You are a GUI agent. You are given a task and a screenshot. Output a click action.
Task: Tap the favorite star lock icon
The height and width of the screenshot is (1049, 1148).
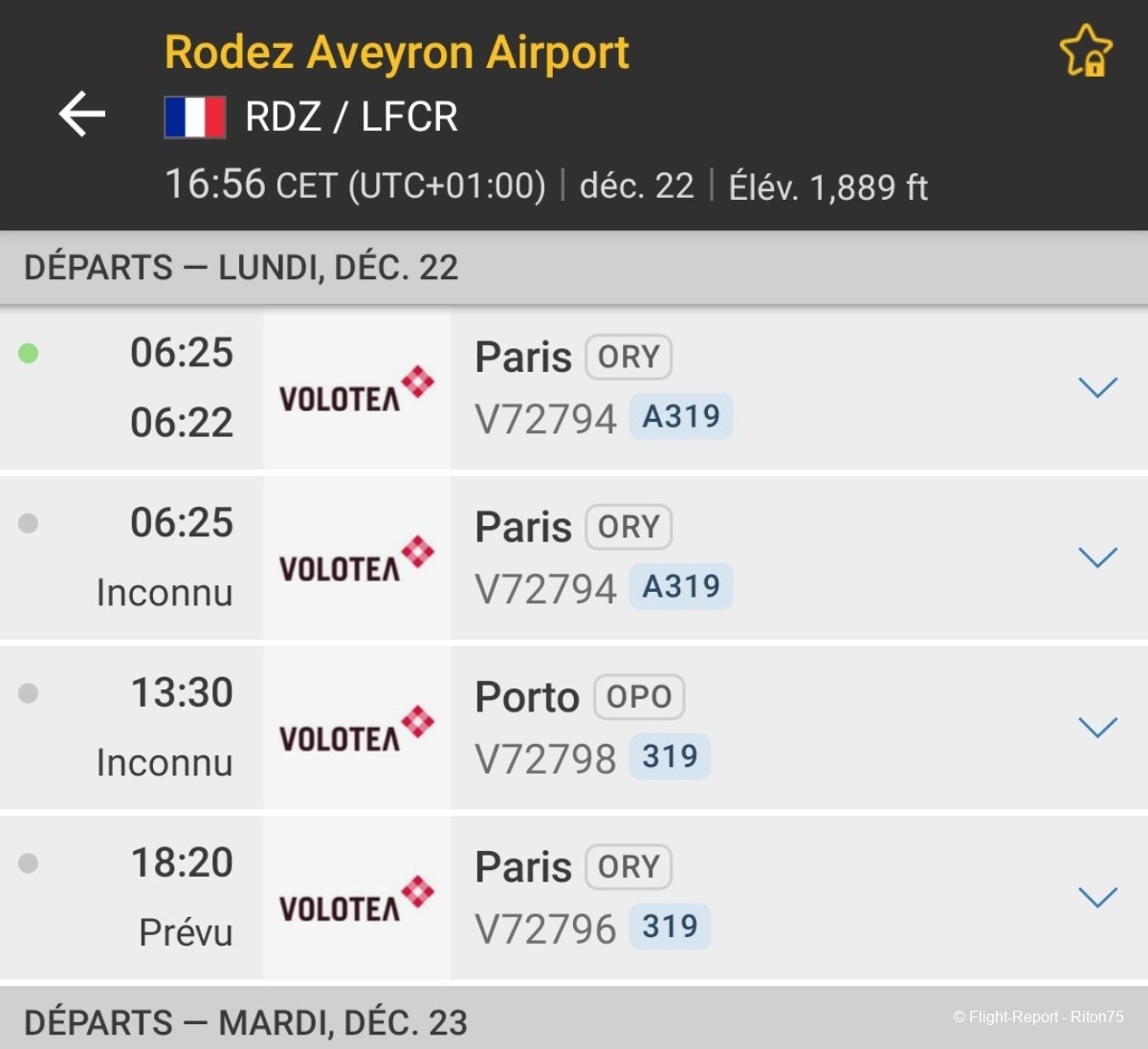pos(1086,50)
